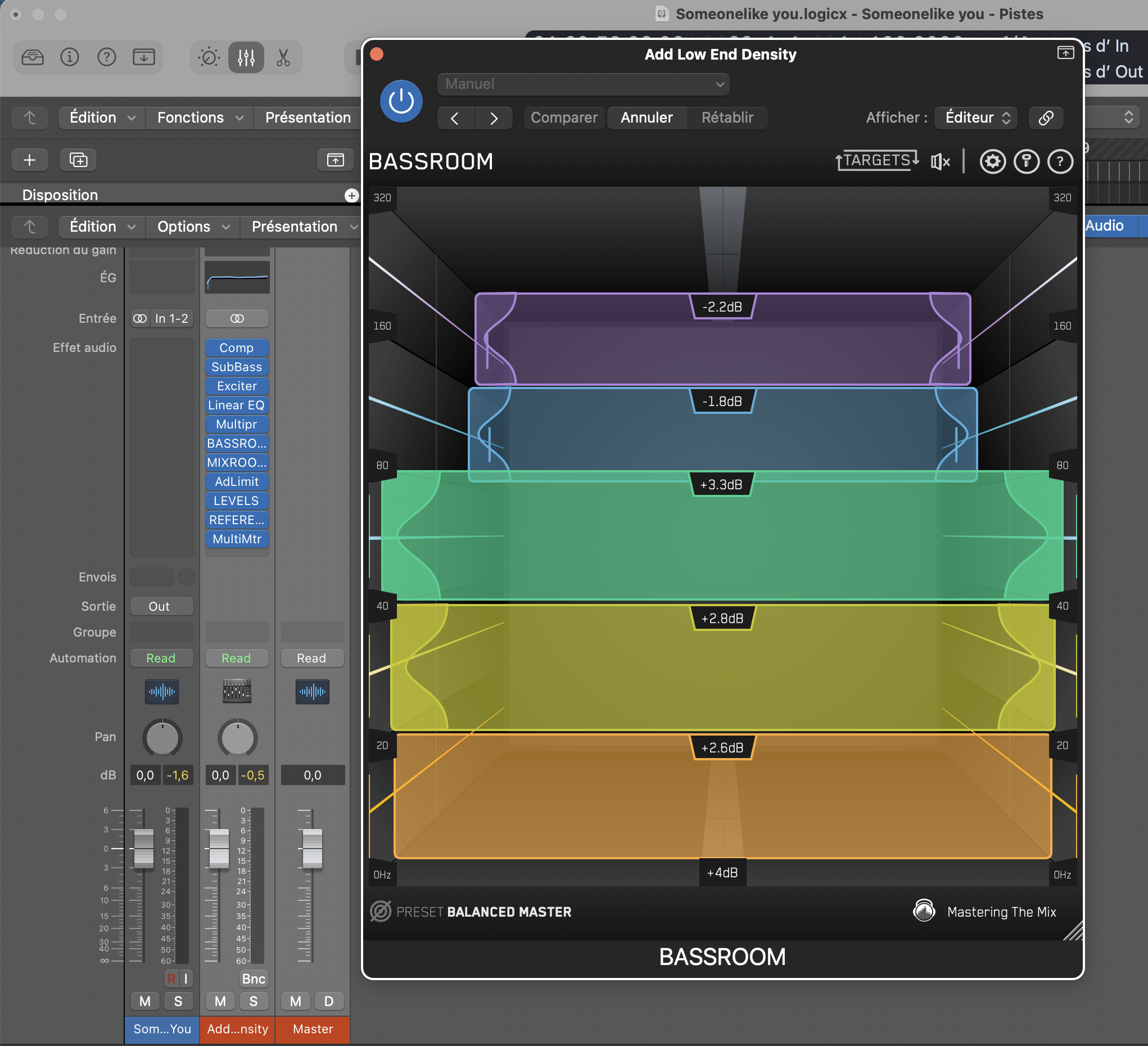Image resolution: width=1148 pixels, height=1046 pixels.
Task: Open the MultiMtr effect slot
Action: click(x=237, y=539)
